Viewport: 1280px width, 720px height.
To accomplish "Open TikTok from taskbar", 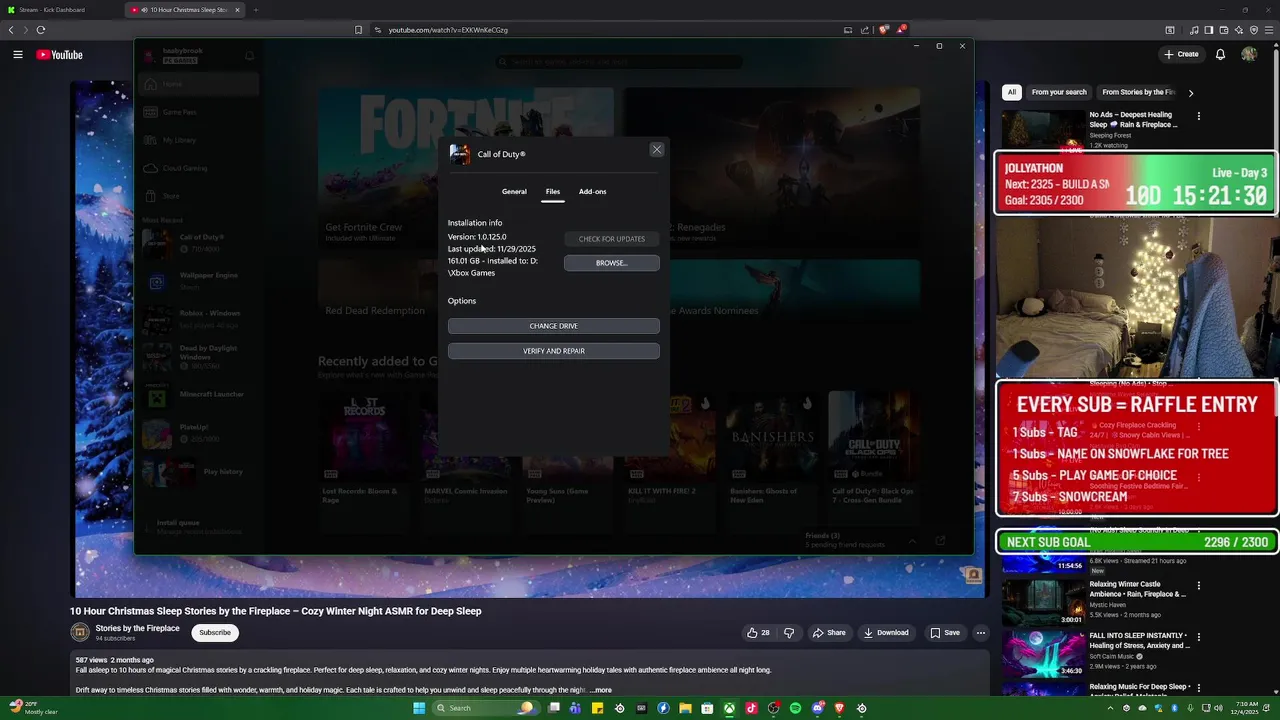I will pyautogui.click(x=751, y=708).
